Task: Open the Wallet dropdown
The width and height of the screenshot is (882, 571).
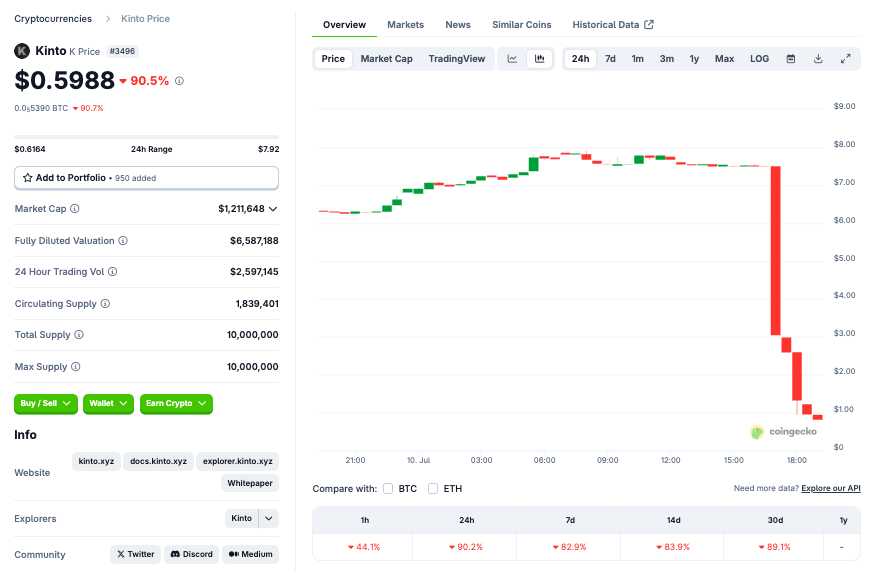Action: pos(108,403)
